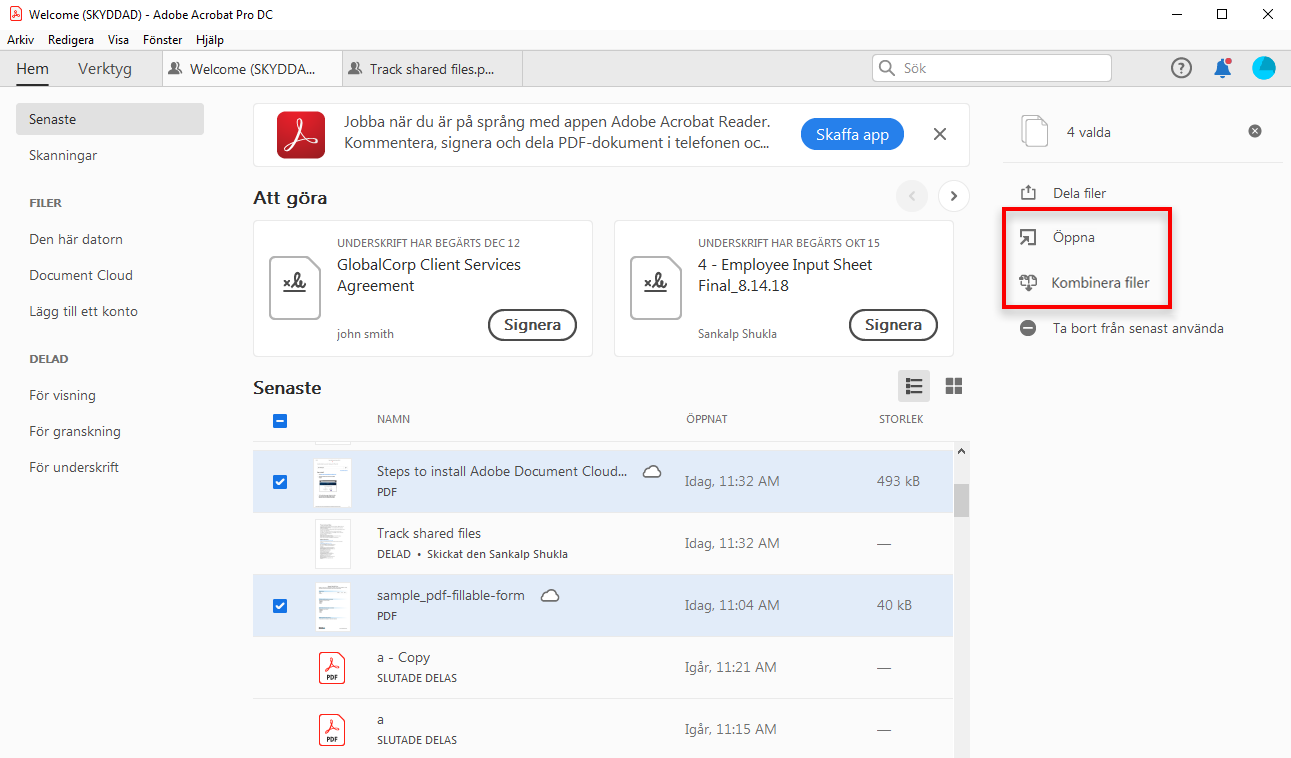
Task: Click the Kombinera filer icon
Action: coord(1028,283)
